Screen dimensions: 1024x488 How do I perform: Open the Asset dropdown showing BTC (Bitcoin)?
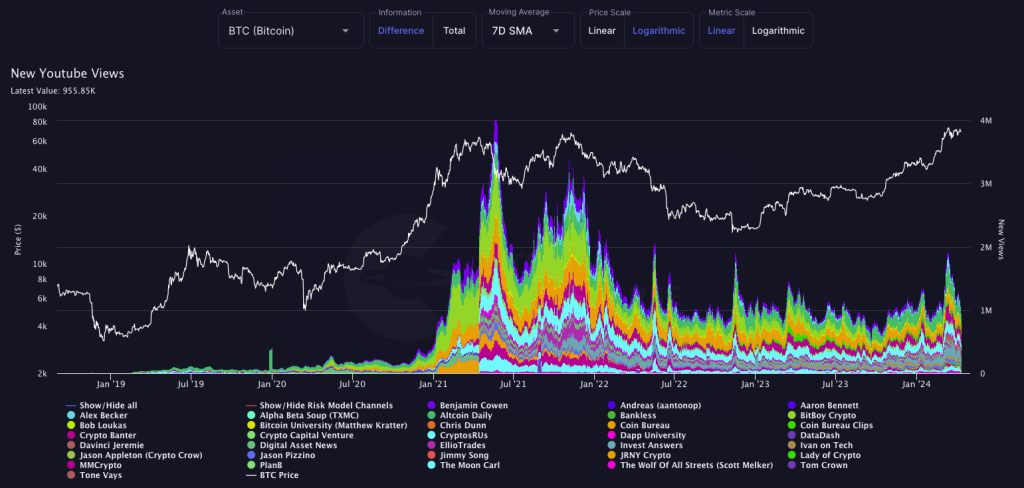[x=289, y=31]
